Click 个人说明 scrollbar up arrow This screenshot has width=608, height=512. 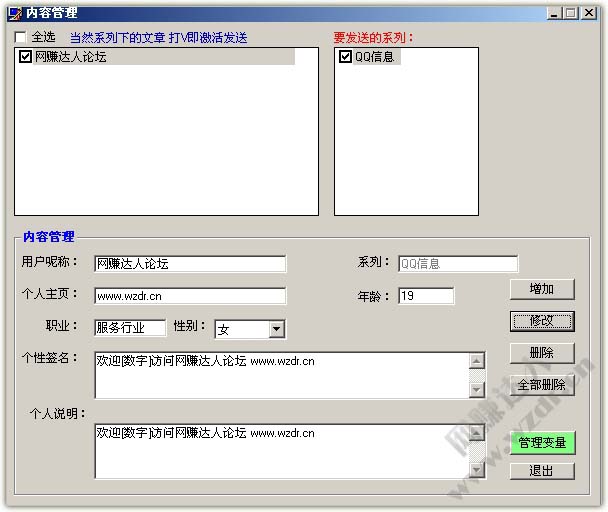pyautogui.click(x=477, y=433)
